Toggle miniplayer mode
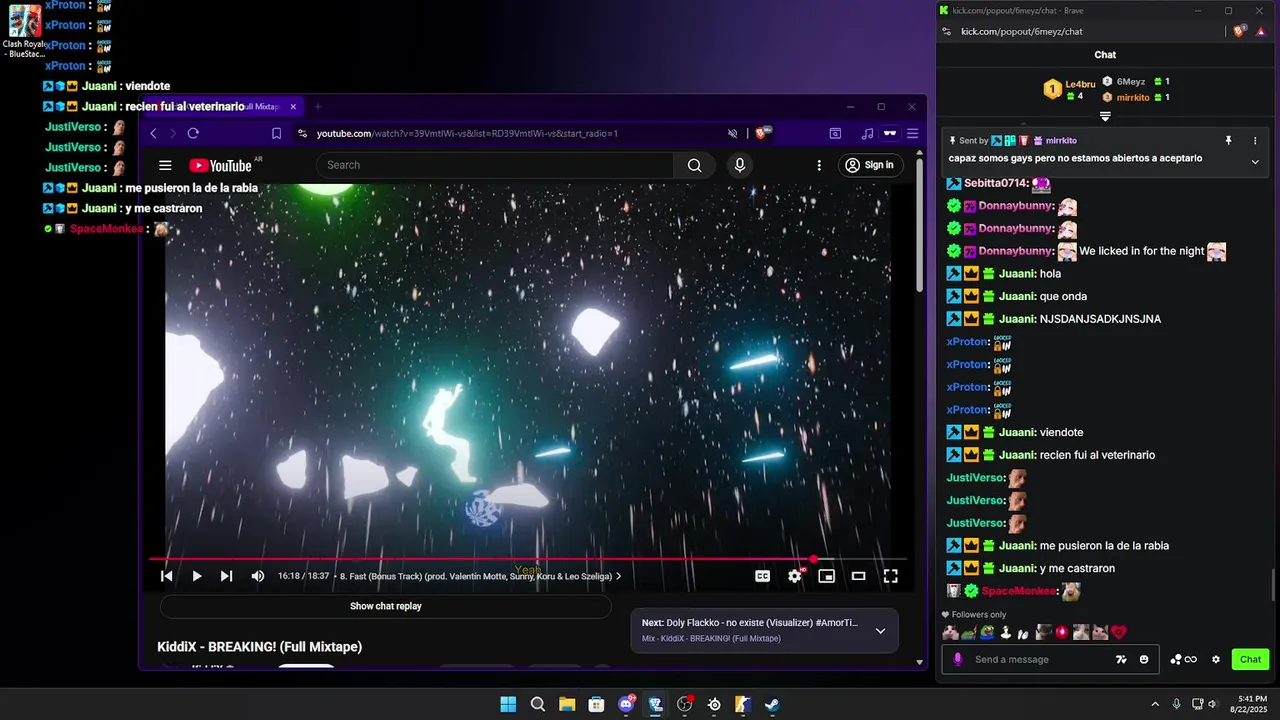 coord(826,576)
